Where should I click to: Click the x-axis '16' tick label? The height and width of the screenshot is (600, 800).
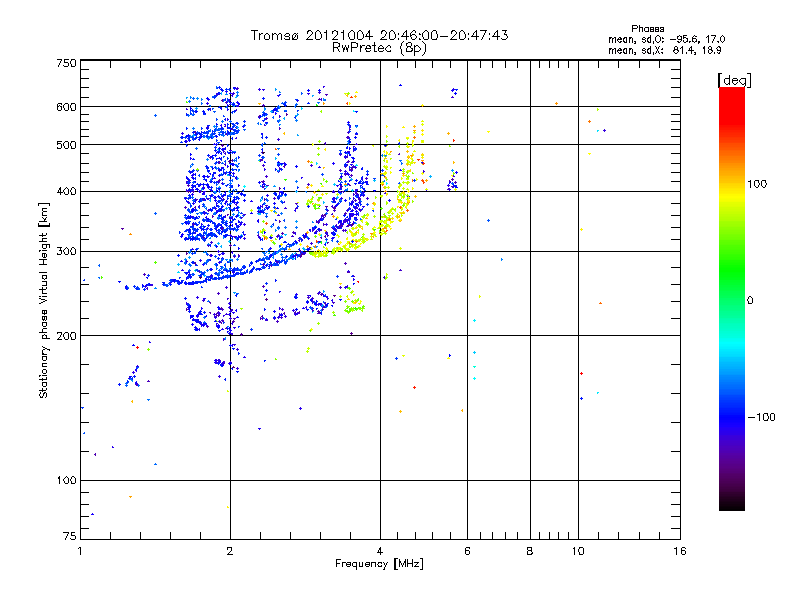pyautogui.click(x=680, y=551)
